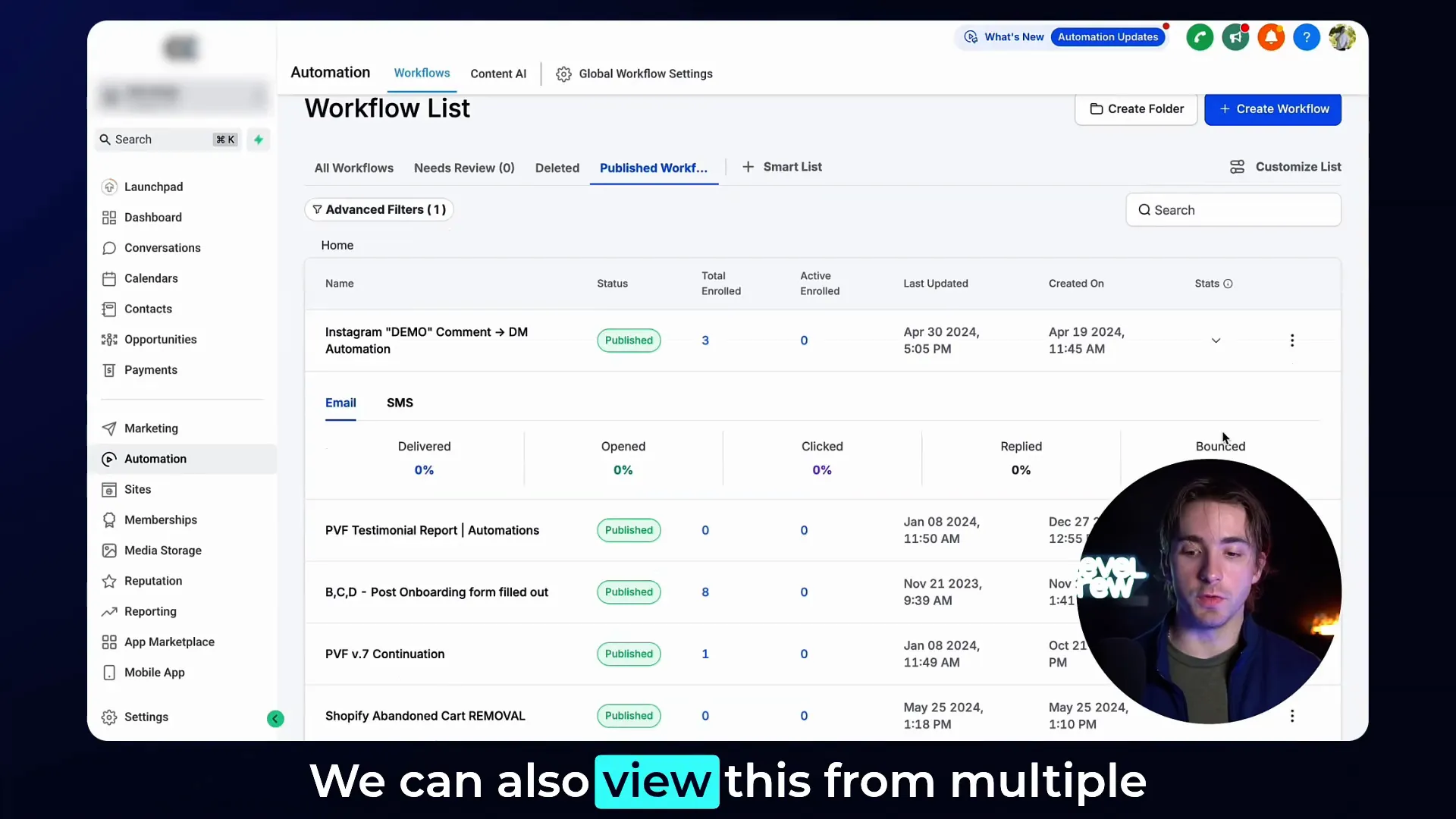
Task: Switch to the Workflows tab
Action: [x=422, y=73]
